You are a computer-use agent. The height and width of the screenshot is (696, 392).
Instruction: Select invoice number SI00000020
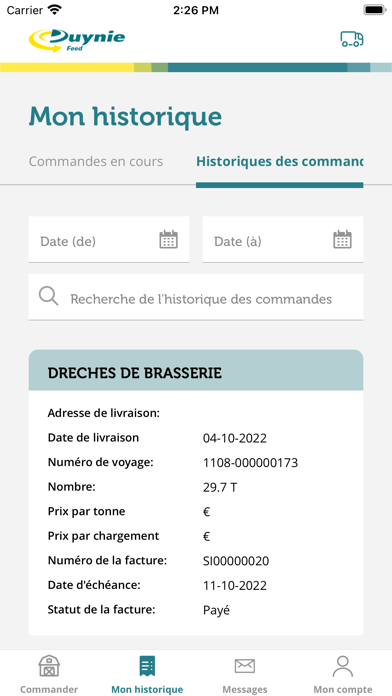[x=236, y=561]
